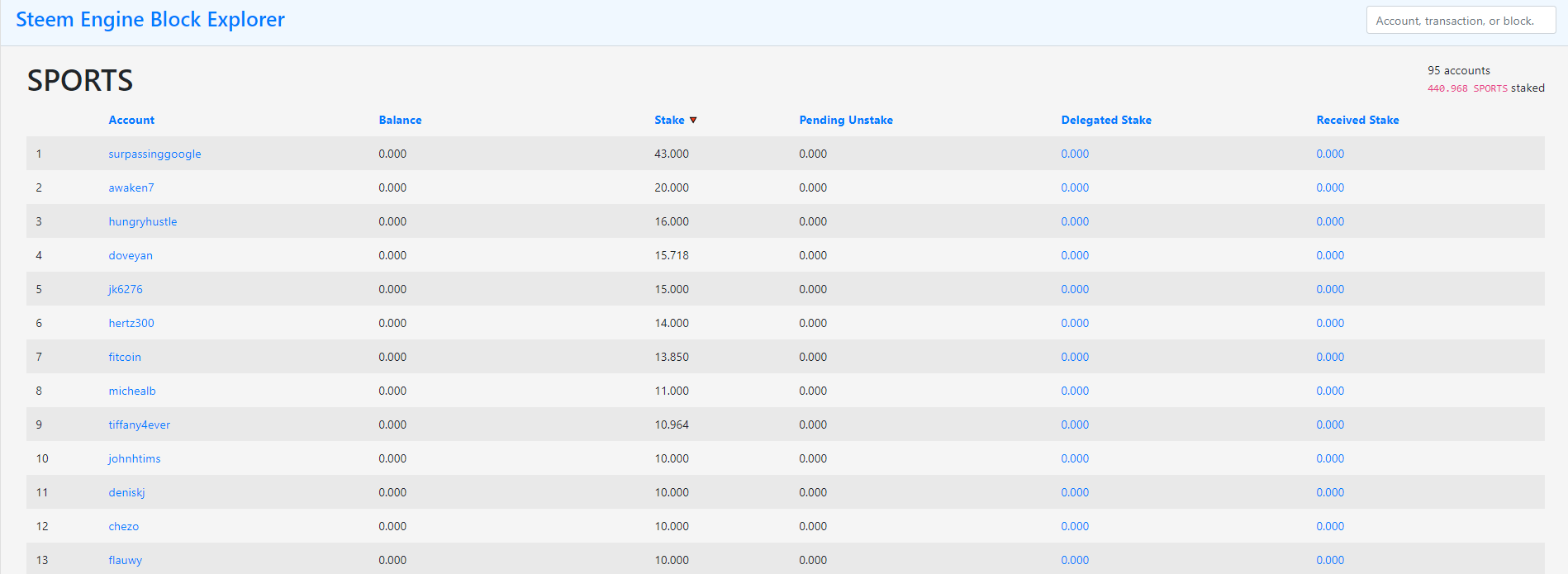Select the 43.000 stake value
1568x574 pixels.
[x=672, y=154]
